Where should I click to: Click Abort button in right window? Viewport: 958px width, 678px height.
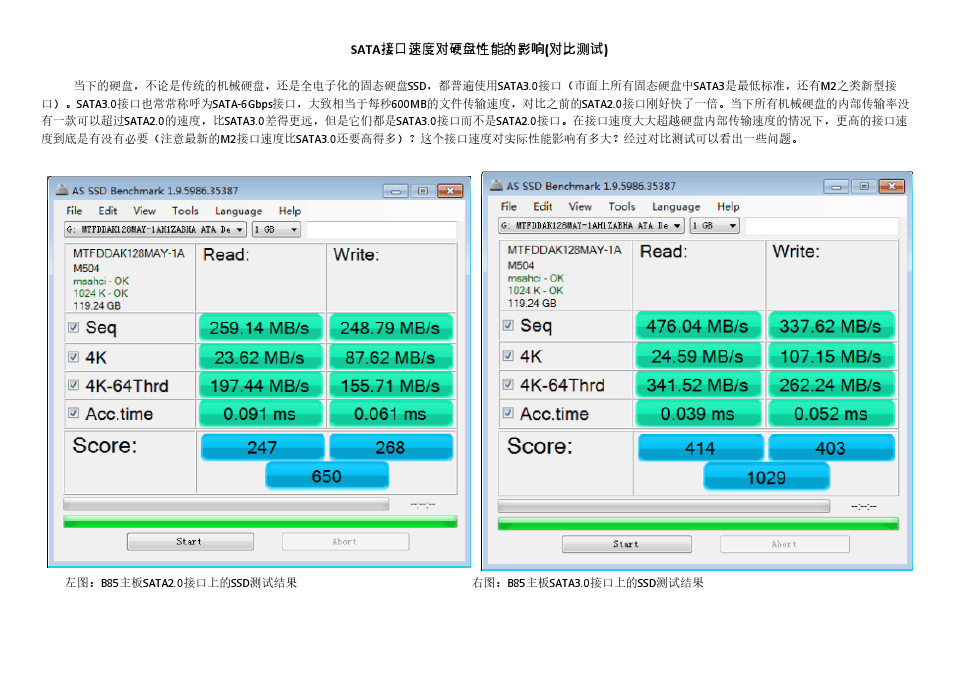(x=784, y=544)
